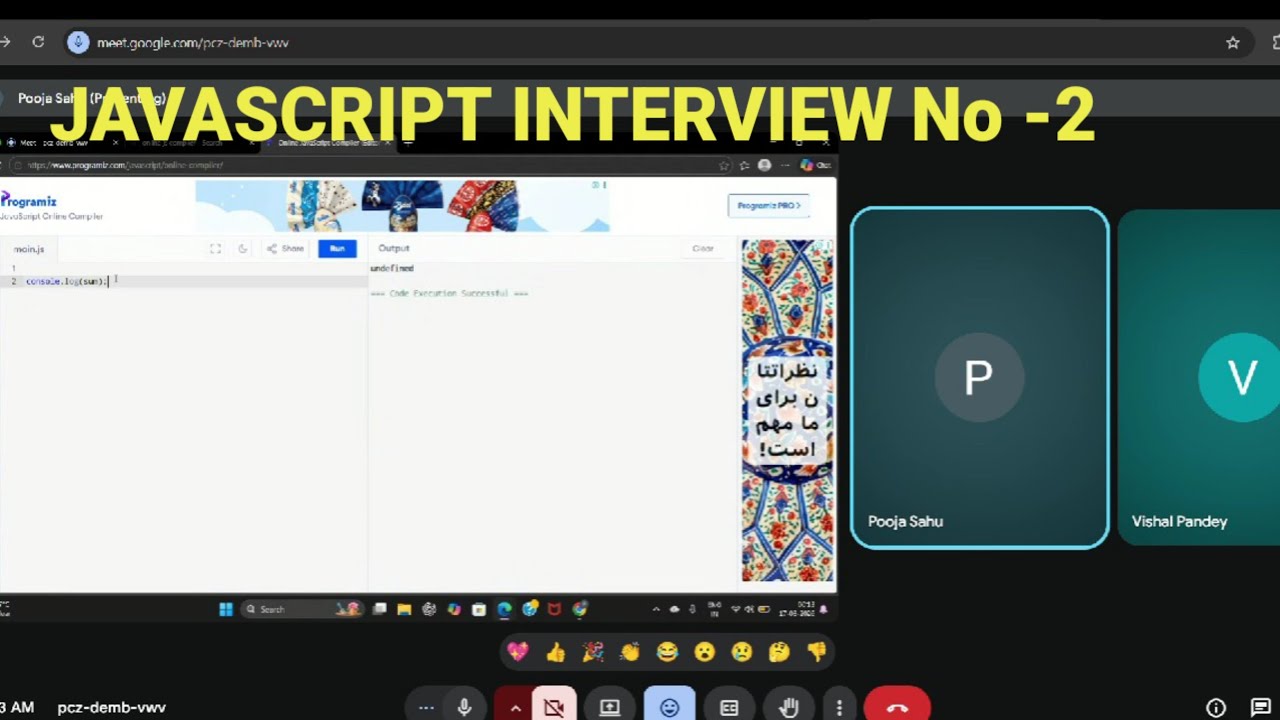
Task: Bookmark this page with star icon
Action: click(1233, 43)
